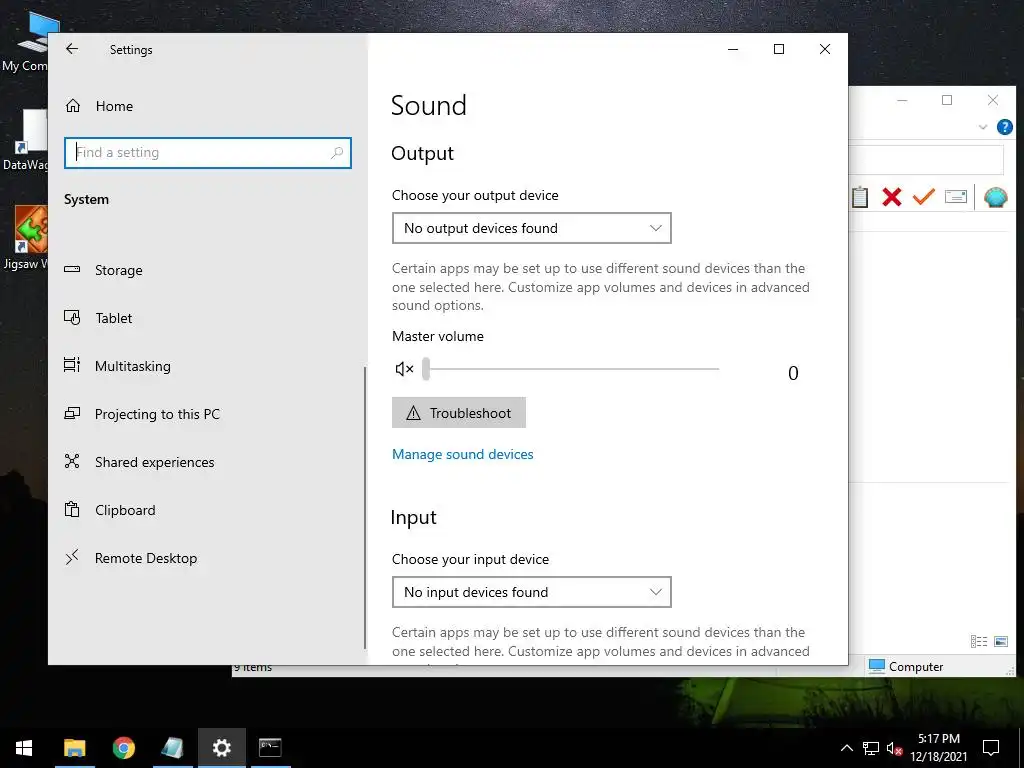Open Multitasking settings
The height and width of the screenshot is (768, 1024).
point(117,366)
